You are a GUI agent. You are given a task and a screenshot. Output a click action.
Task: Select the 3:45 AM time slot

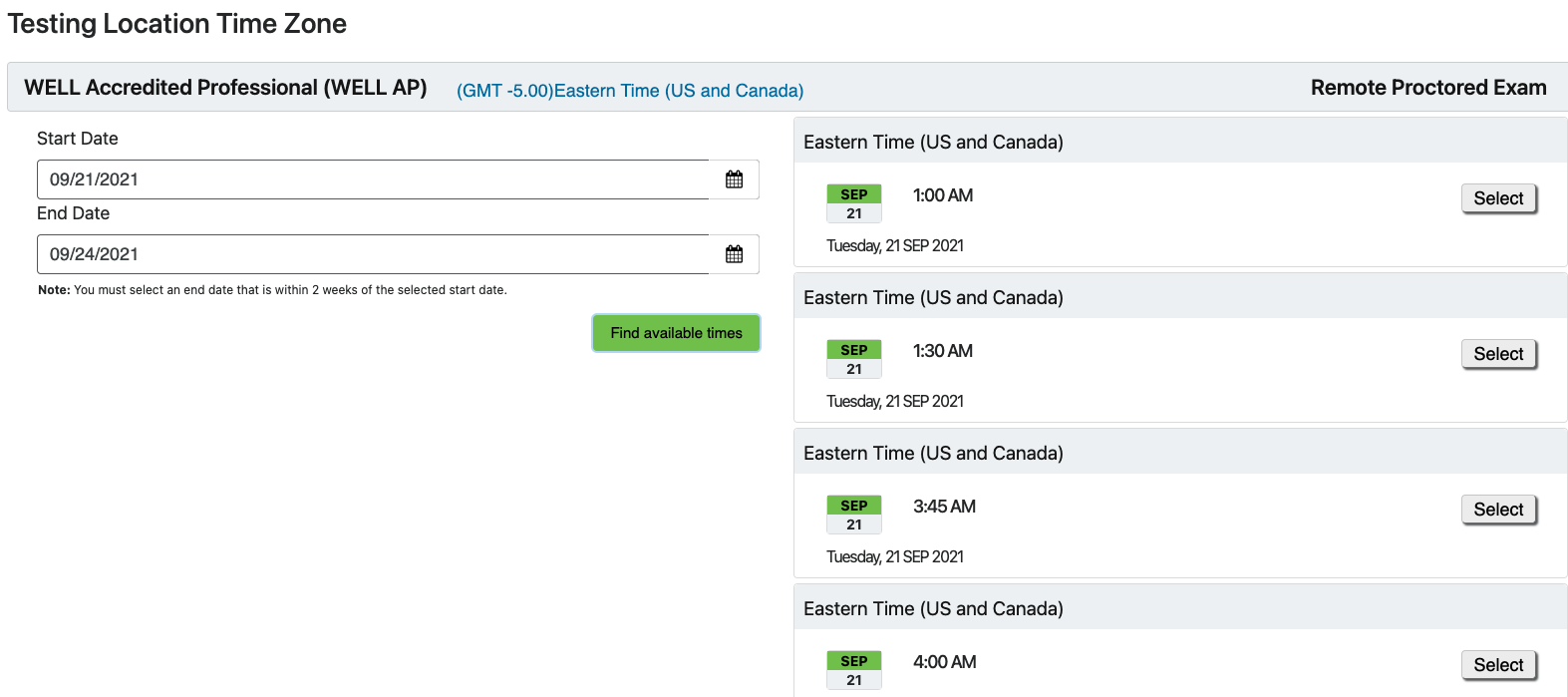pyautogui.click(x=1498, y=510)
